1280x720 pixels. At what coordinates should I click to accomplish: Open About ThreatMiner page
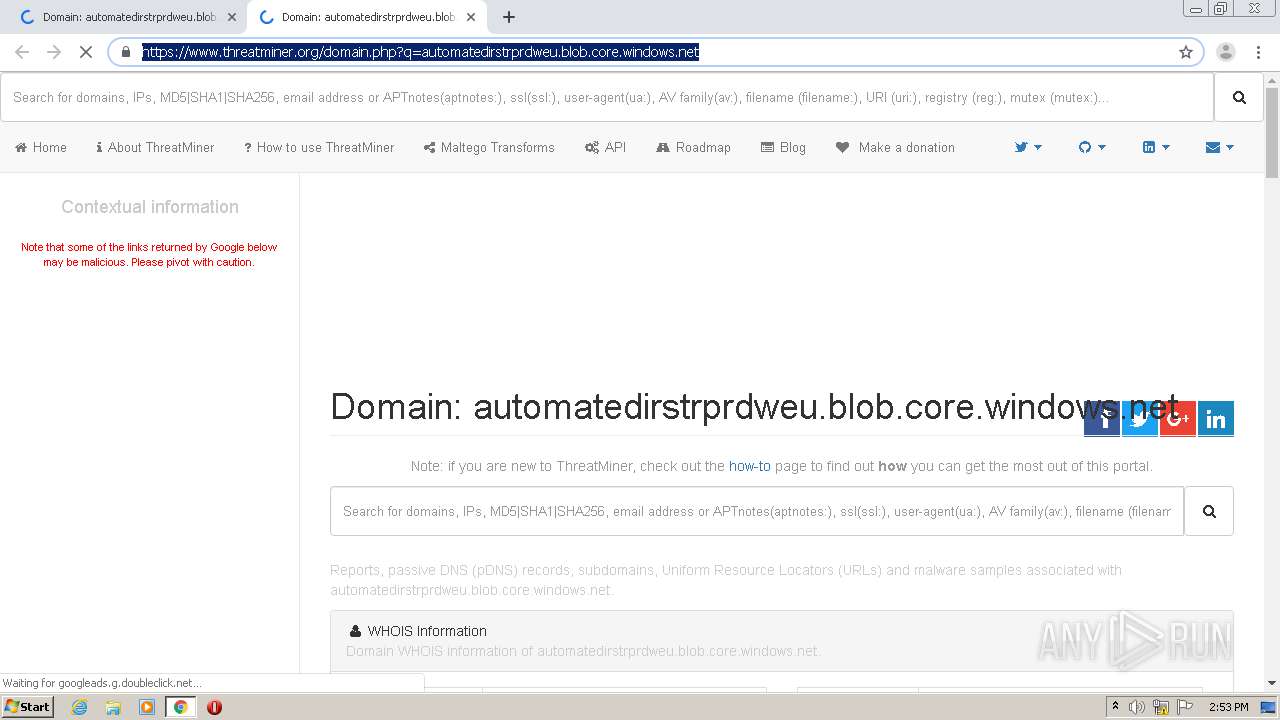click(x=155, y=147)
